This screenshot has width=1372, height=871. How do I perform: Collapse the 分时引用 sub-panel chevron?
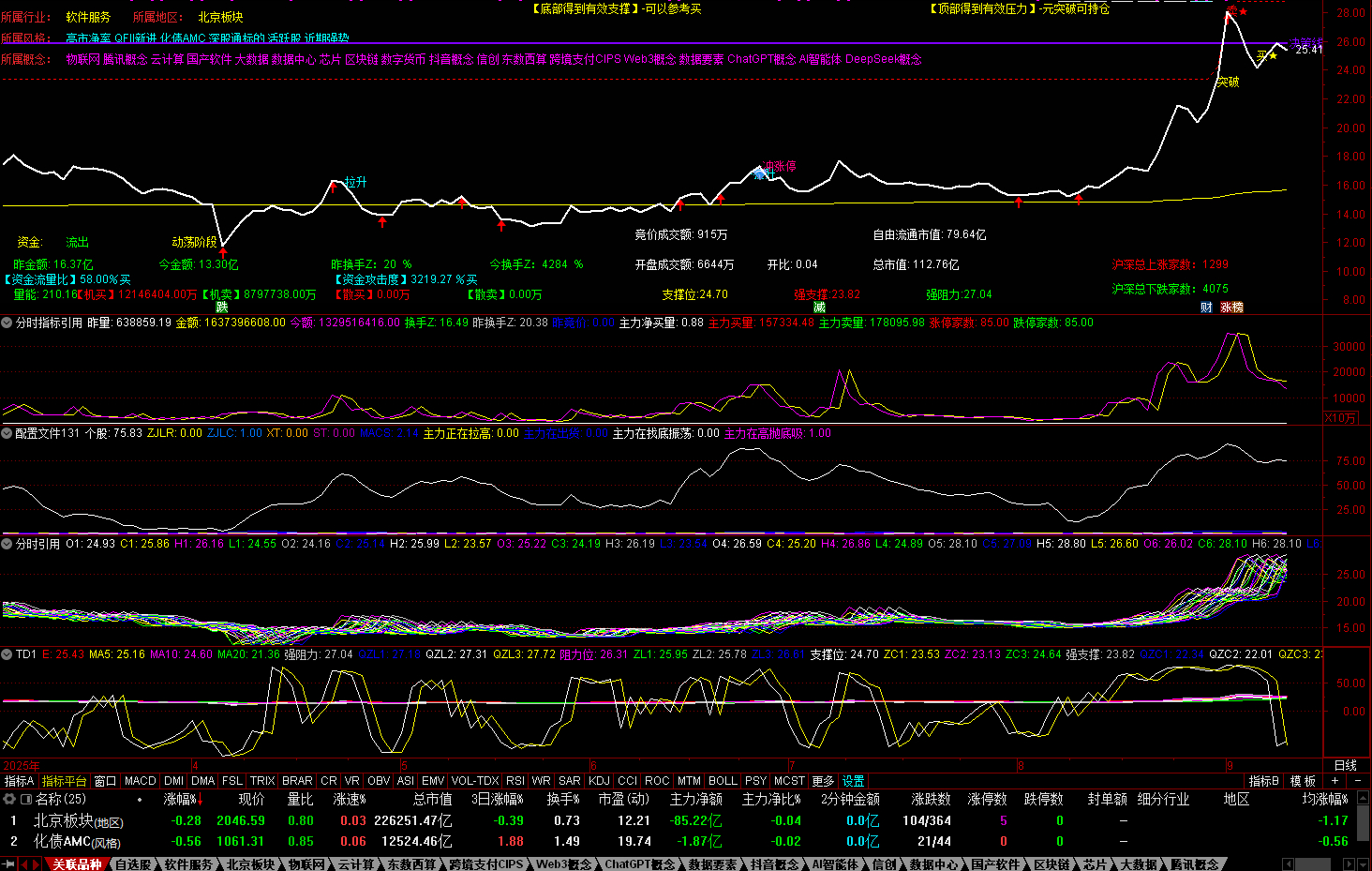point(7,544)
